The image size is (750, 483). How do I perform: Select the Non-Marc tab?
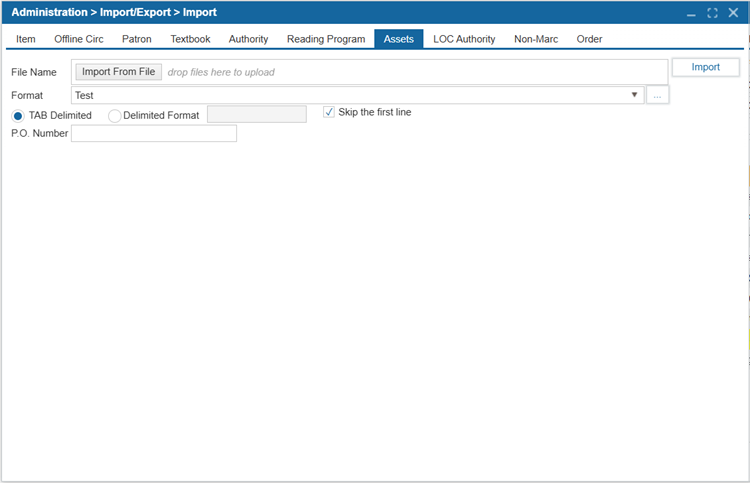536,39
